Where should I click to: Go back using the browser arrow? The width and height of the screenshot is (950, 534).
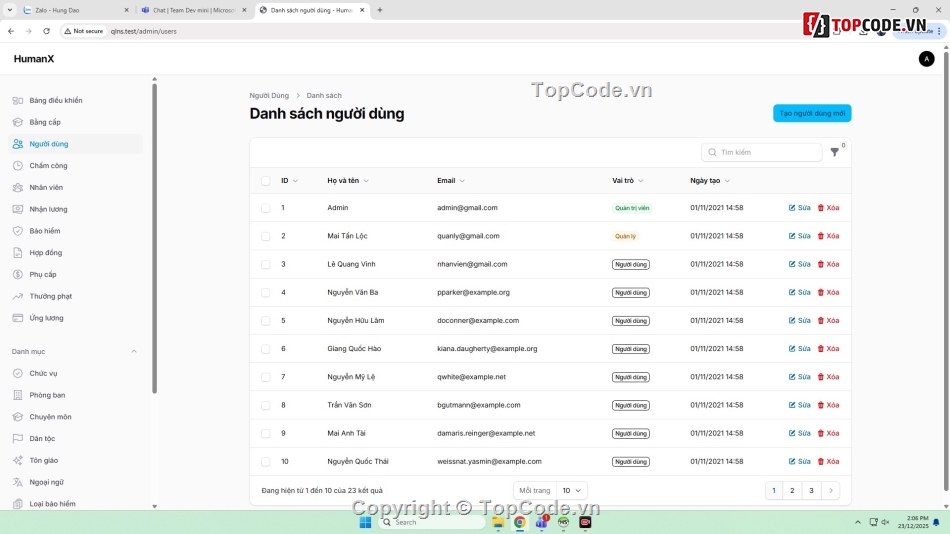[x=11, y=31]
